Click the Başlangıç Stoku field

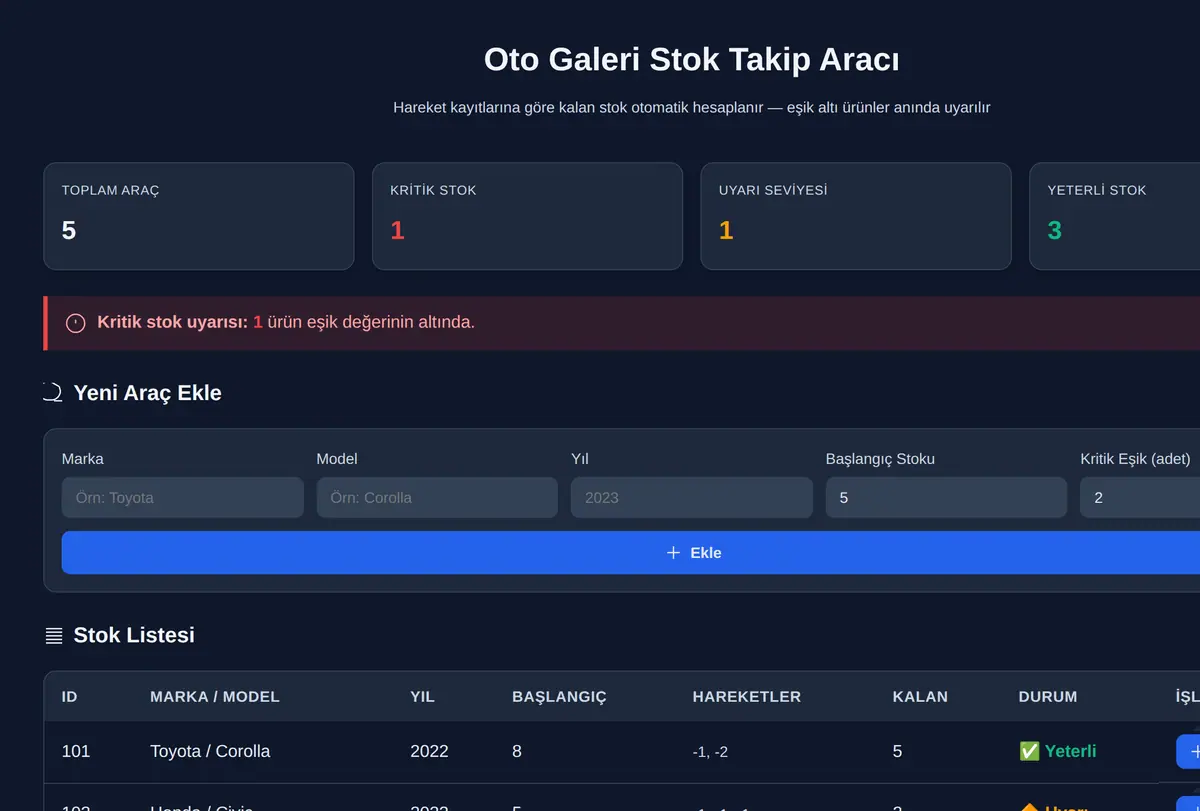[946, 497]
